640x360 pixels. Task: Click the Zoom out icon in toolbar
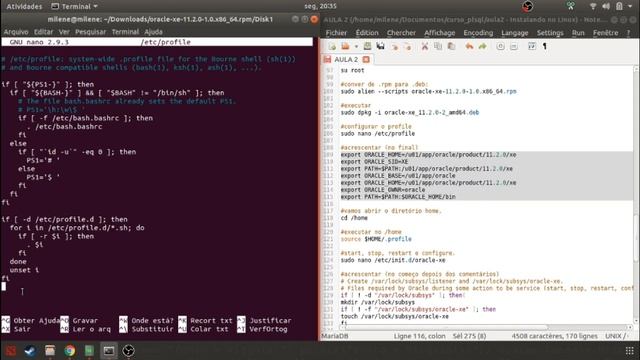[x=513, y=46]
